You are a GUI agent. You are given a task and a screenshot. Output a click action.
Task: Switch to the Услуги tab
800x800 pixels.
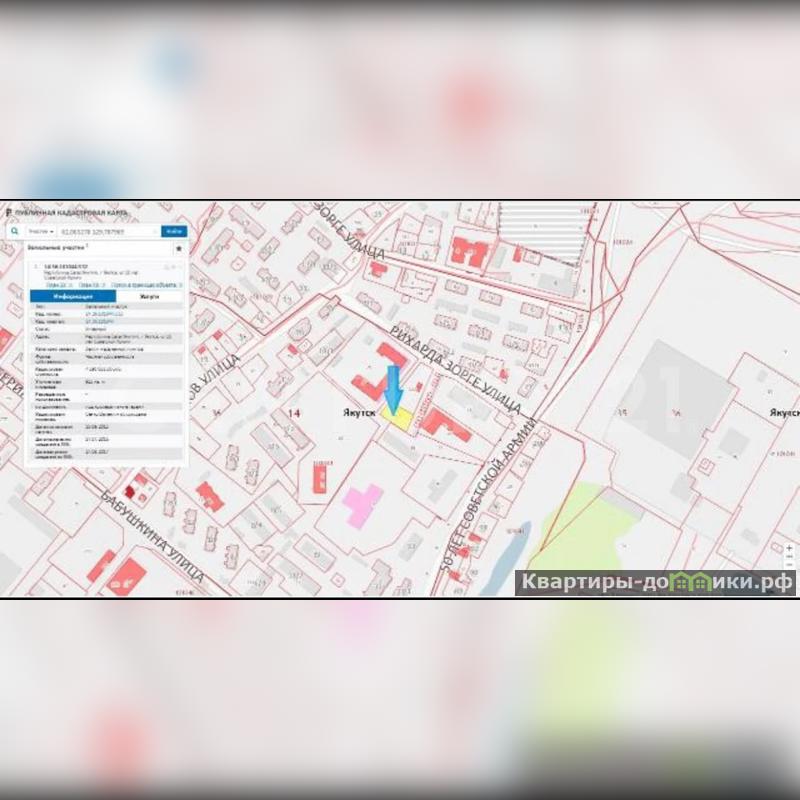coord(149,297)
